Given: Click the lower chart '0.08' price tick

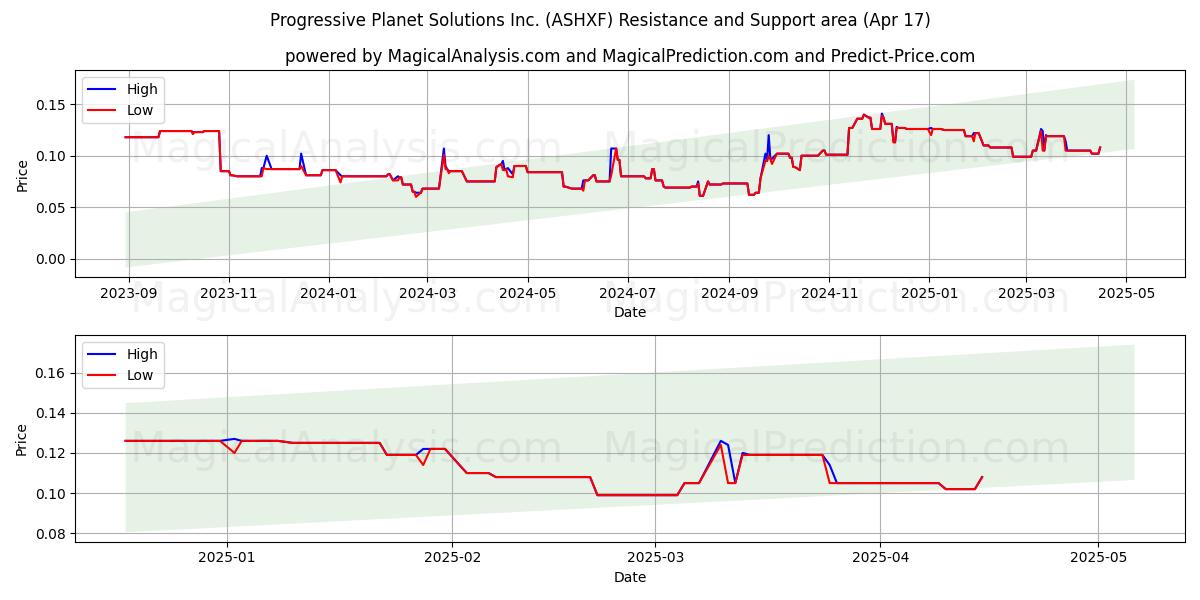Looking at the screenshot, I should click(53, 534).
